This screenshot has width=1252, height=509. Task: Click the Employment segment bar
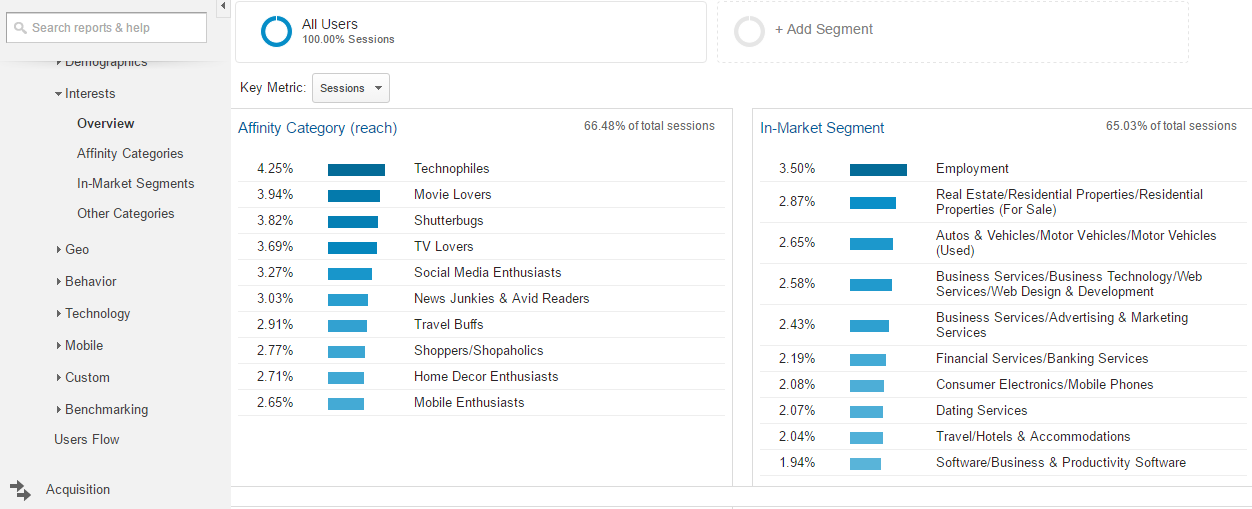pyautogui.click(x=878, y=169)
